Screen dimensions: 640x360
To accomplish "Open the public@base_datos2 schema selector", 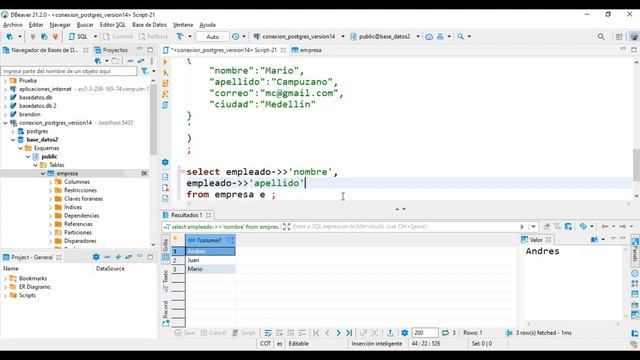I will [384, 37].
